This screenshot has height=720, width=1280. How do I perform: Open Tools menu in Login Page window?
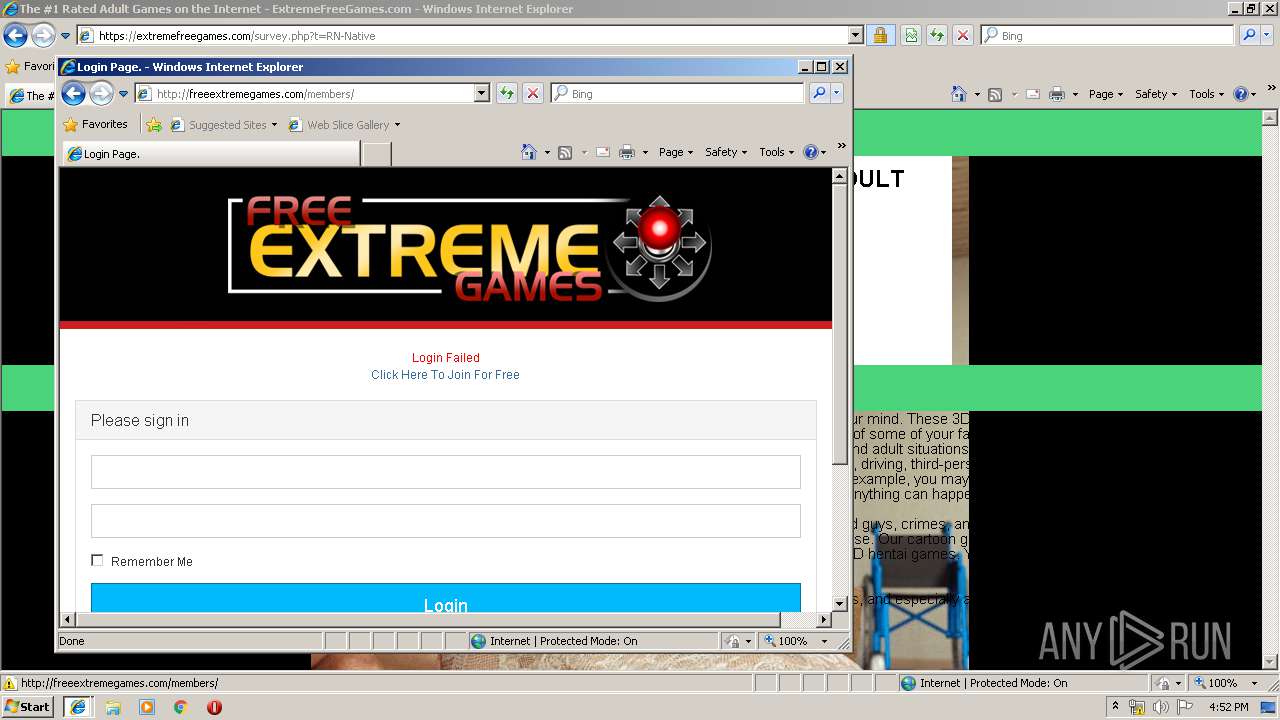coord(777,152)
